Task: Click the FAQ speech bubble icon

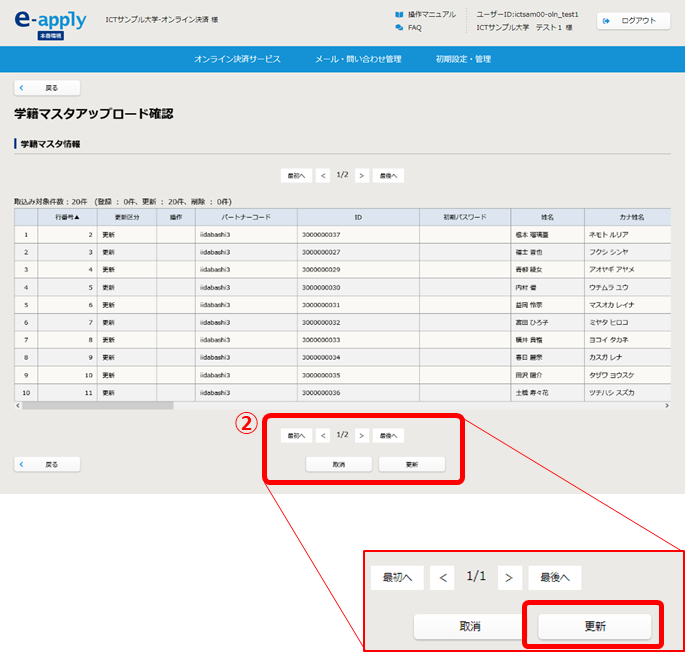Action: 399,28
